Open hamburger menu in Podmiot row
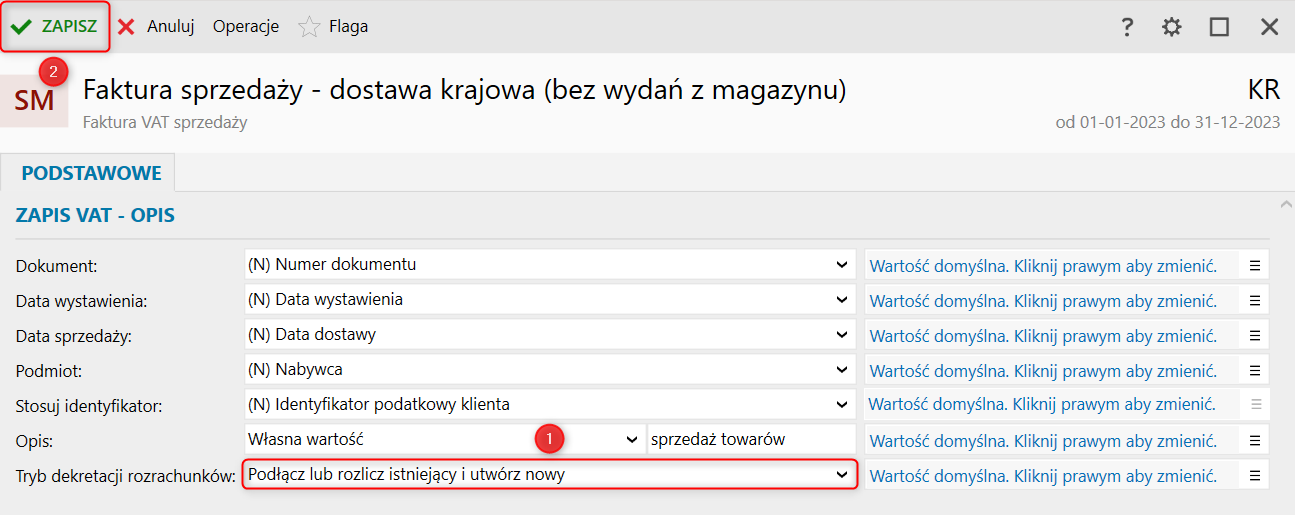 click(1254, 371)
